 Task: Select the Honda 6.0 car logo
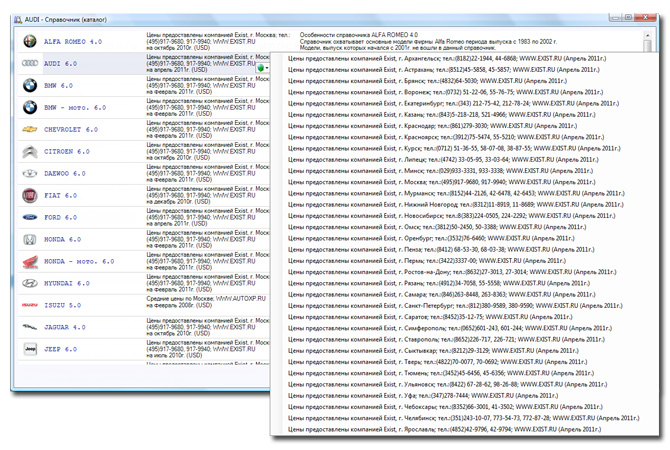pos(29,239)
